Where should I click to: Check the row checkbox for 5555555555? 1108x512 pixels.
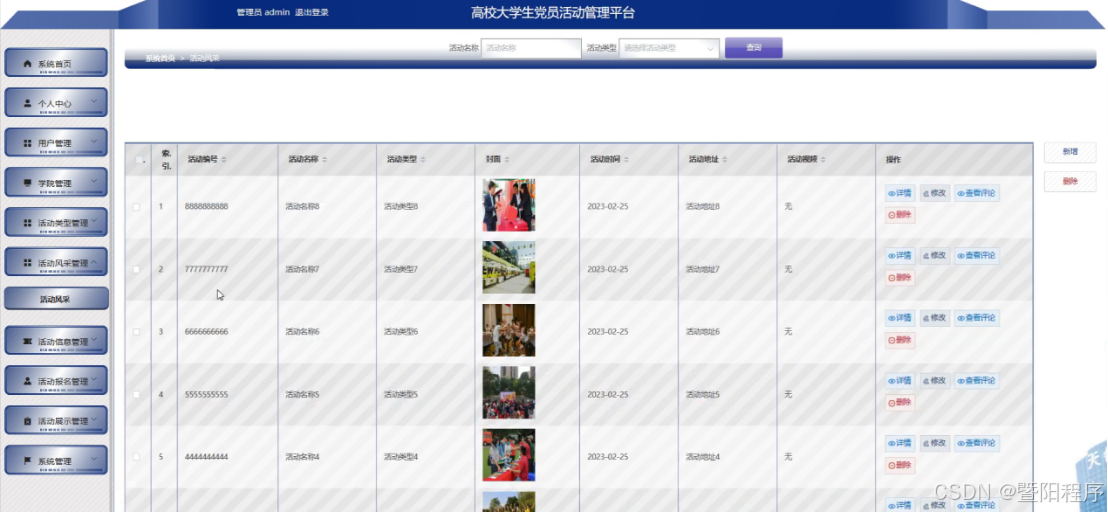(x=136, y=394)
